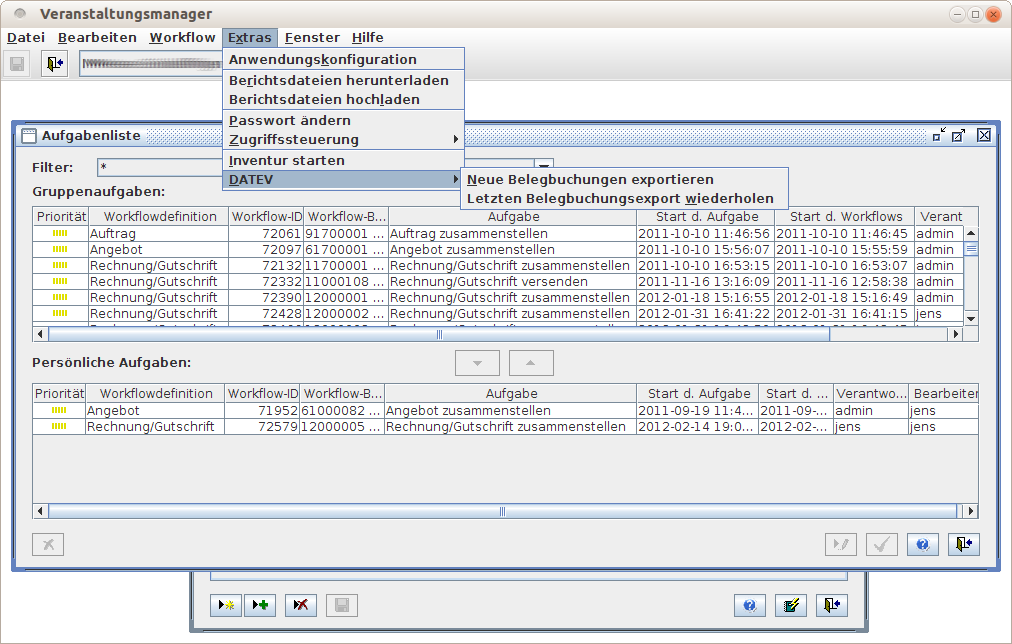Sort Gruppenaufgaben by the Workflow-ID column header
The width and height of the screenshot is (1012, 644).
click(265, 216)
